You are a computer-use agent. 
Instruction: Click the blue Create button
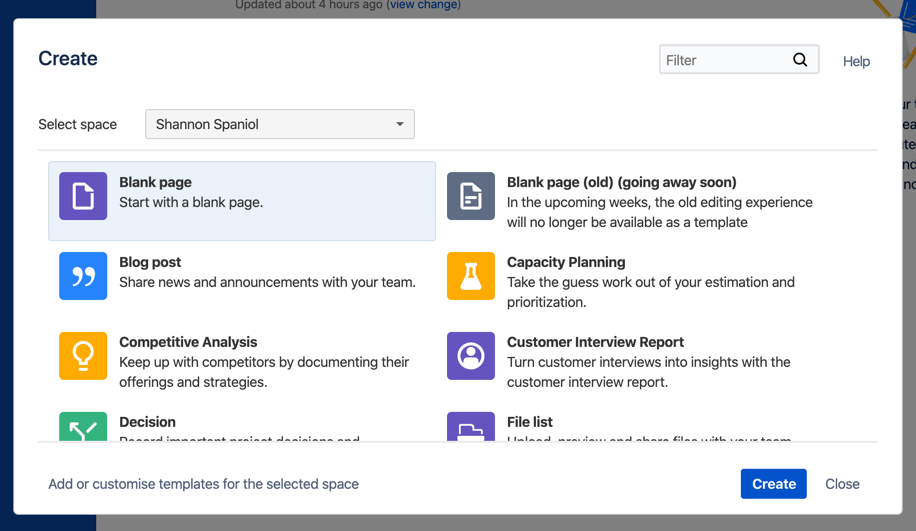(773, 484)
